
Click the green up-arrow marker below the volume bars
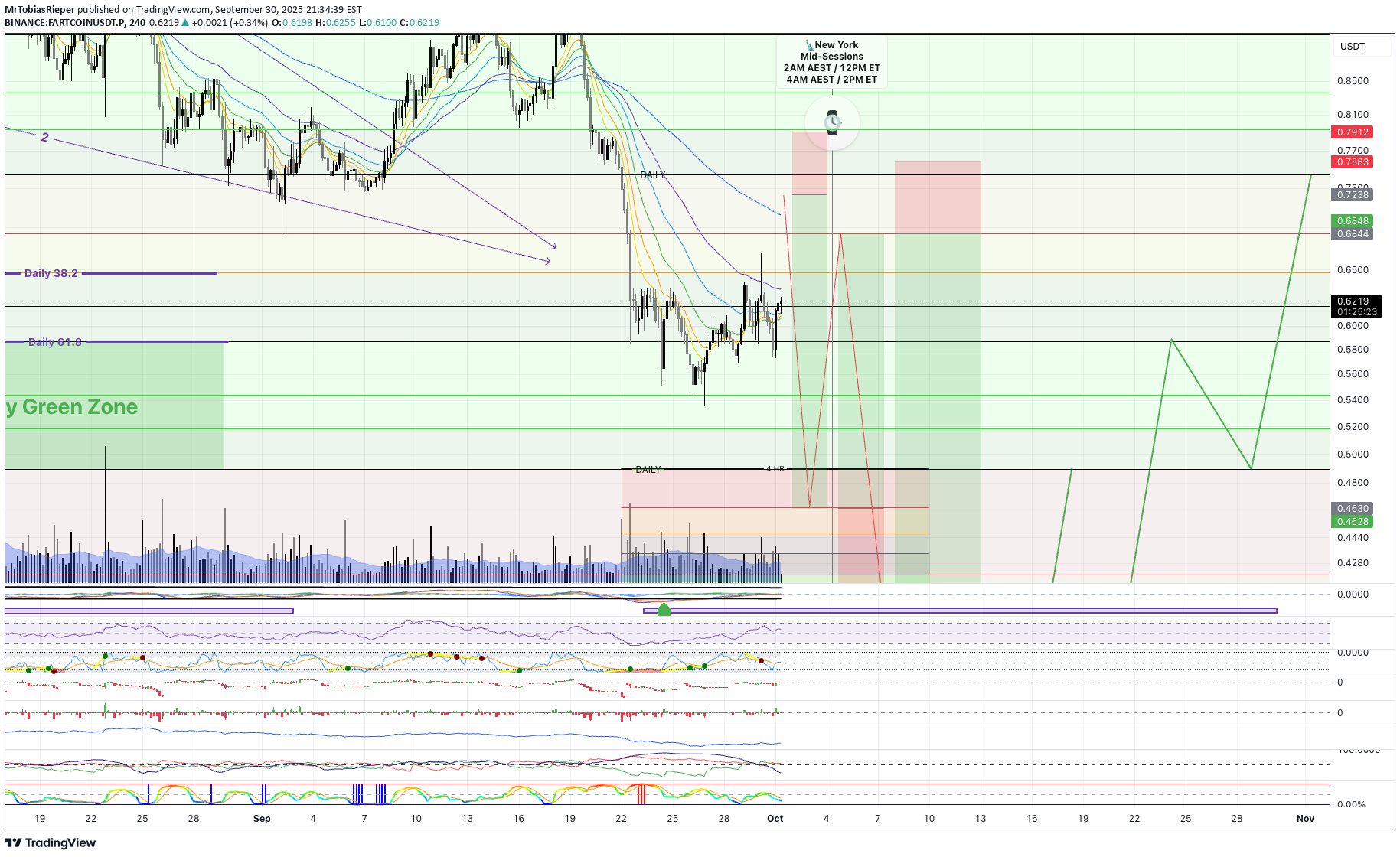point(664,609)
